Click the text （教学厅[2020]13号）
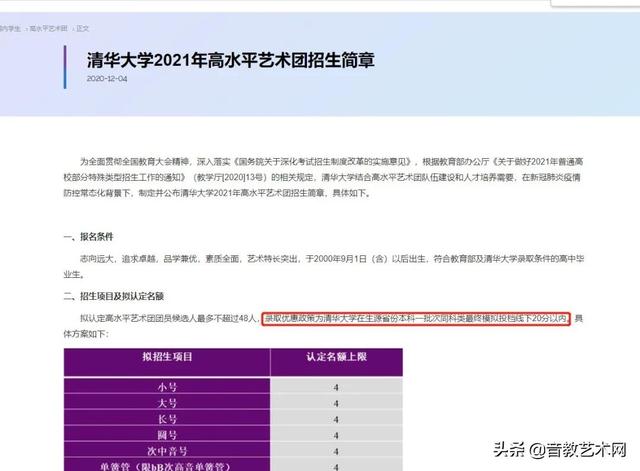The width and height of the screenshot is (640, 471). coord(230,177)
